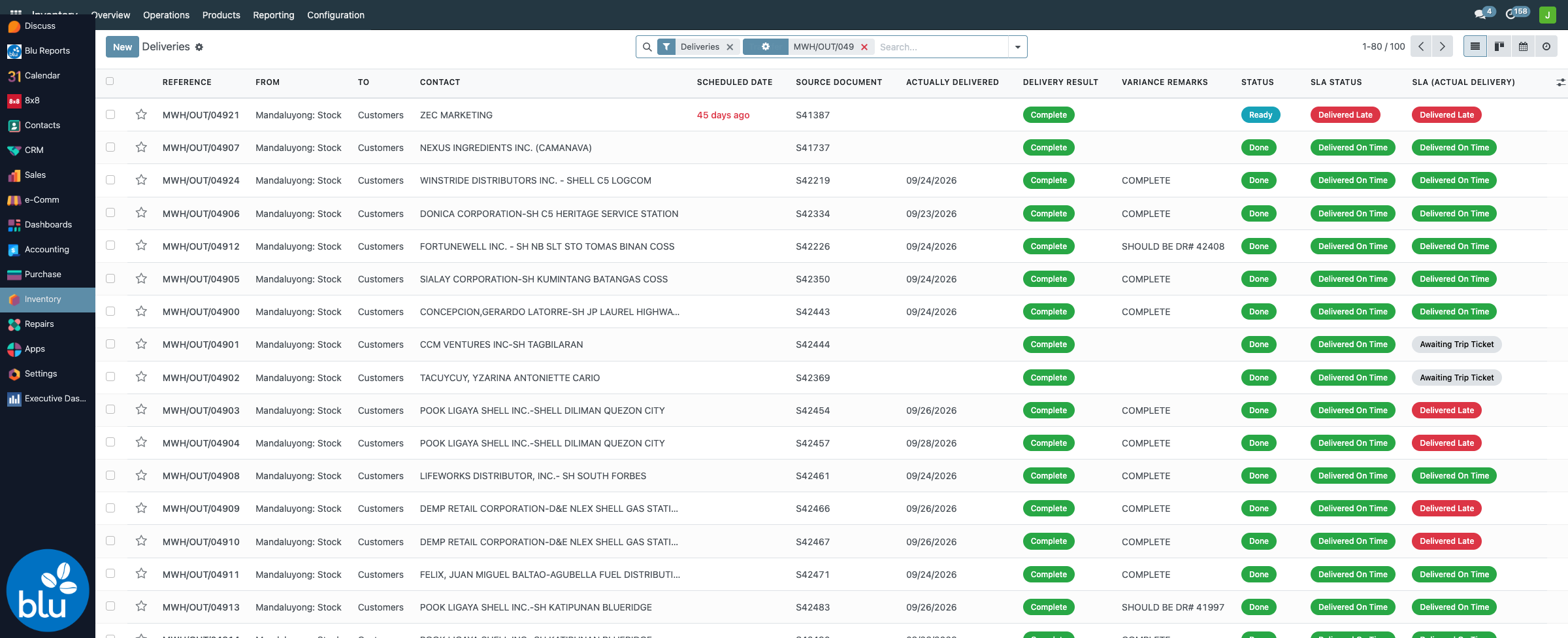Switch to activity view
This screenshot has height=638, width=1568.
pyautogui.click(x=1546, y=46)
